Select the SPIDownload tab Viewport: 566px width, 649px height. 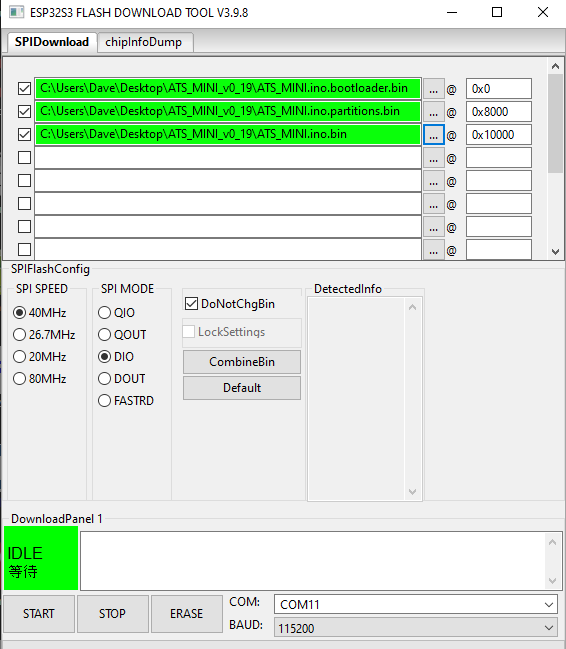click(x=52, y=42)
